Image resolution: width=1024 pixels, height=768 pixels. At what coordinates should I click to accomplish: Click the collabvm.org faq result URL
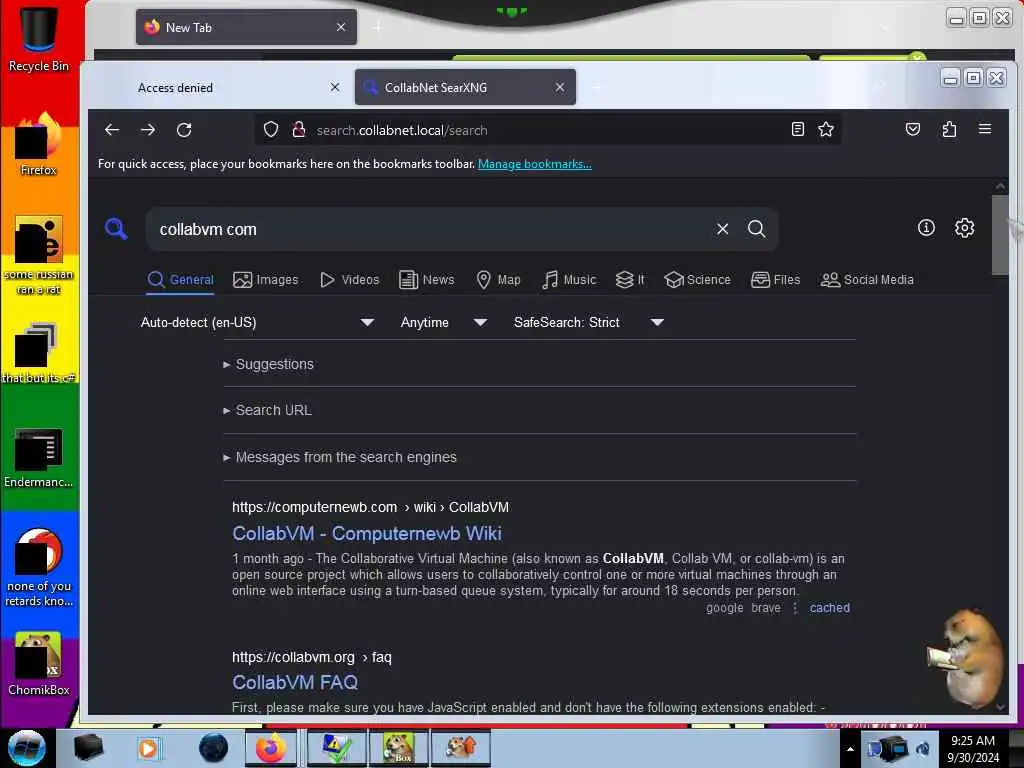pos(312,657)
